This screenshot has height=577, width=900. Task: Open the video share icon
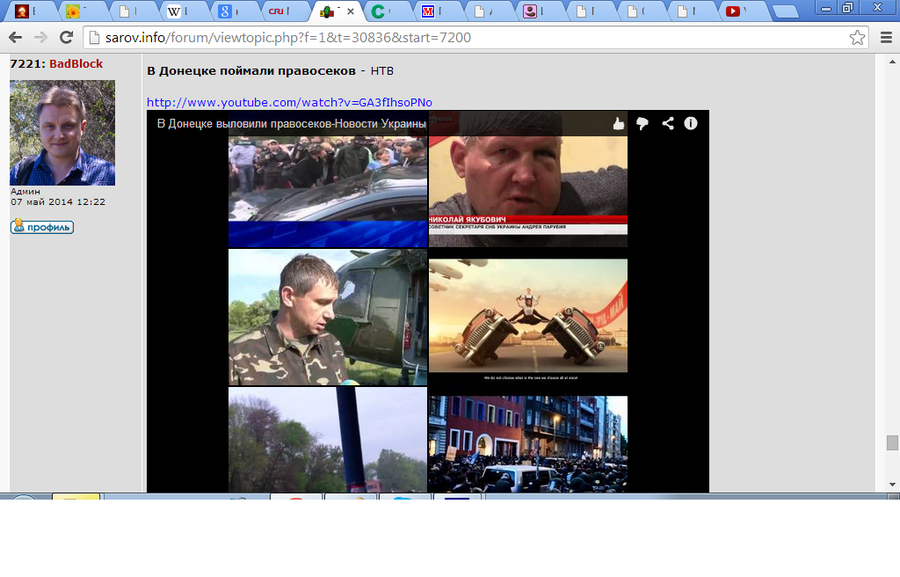[x=667, y=124]
